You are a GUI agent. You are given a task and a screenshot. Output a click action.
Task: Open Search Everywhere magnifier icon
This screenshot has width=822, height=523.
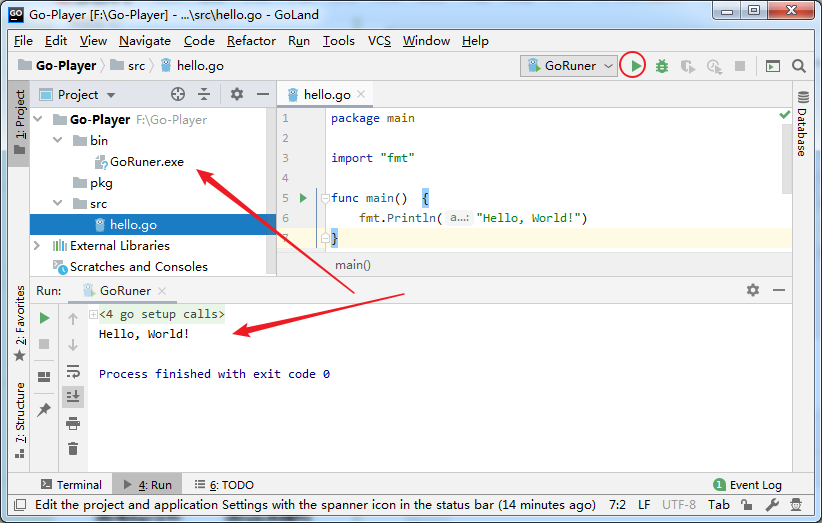[798, 66]
